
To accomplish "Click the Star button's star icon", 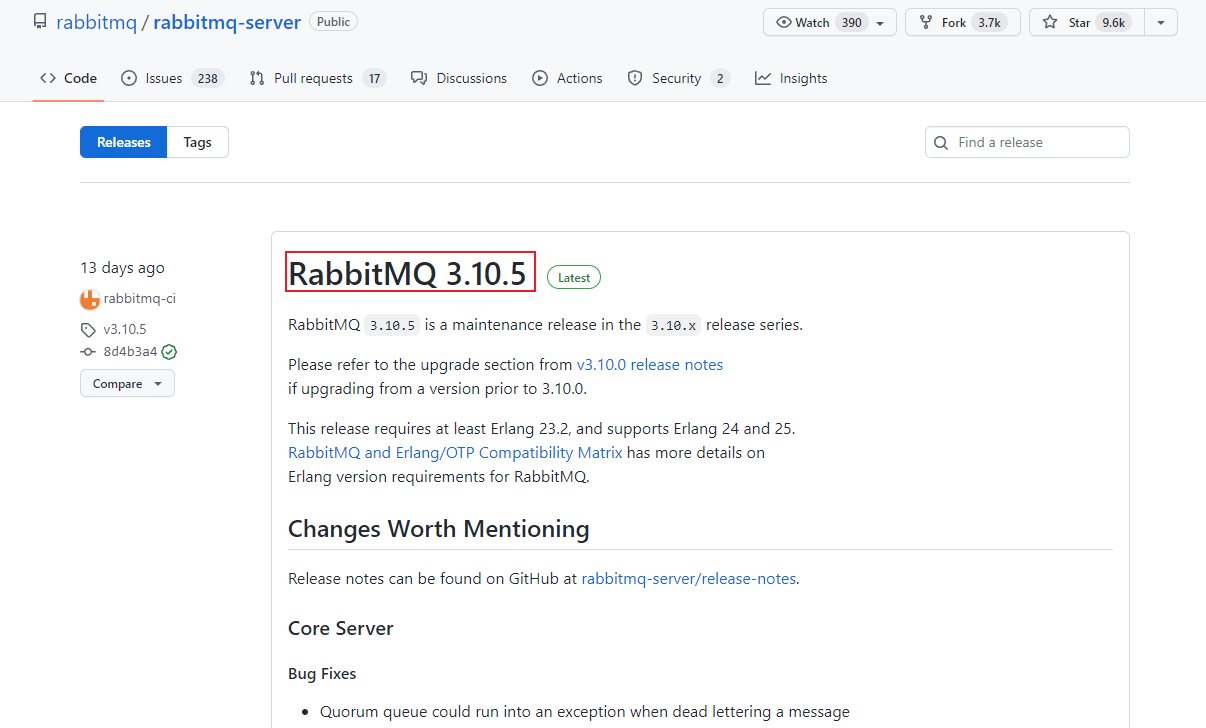I will point(1050,22).
